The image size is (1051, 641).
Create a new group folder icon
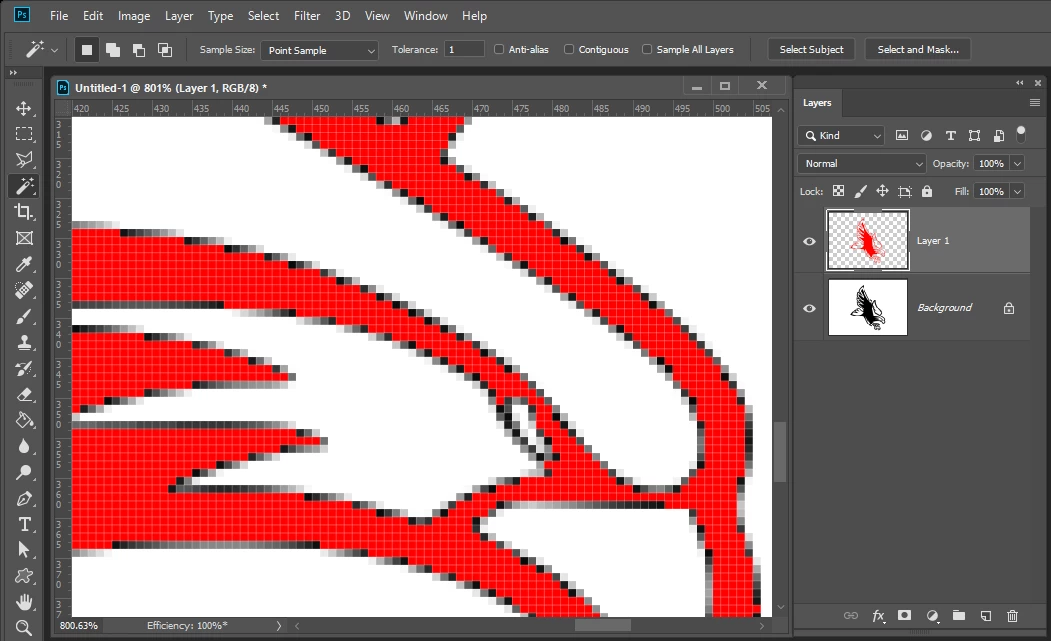coord(959,615)
